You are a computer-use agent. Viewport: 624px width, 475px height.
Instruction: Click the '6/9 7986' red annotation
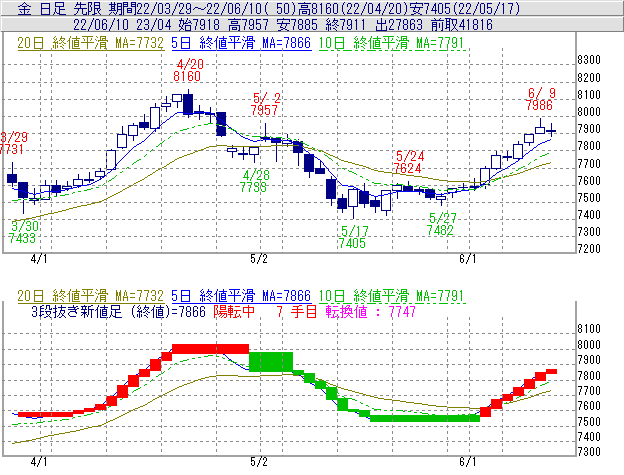point(540,99)
